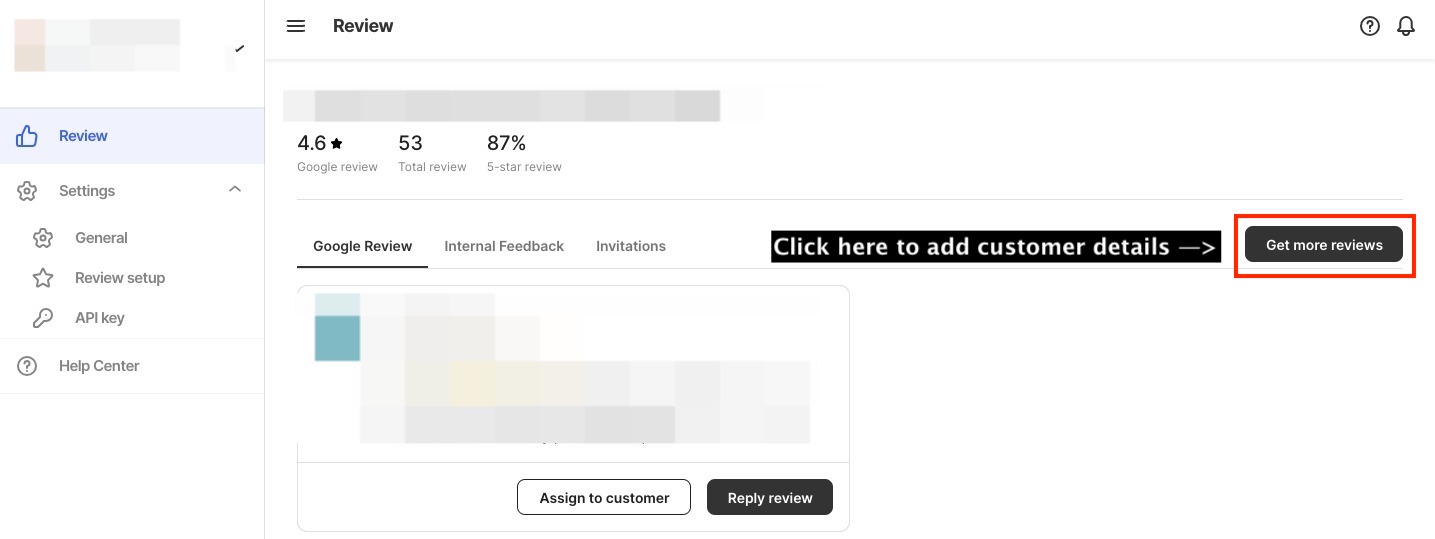The height and width of the screenshot is (539, 1435).
Task: Click the star icon beside Review setup
Action: [x=42, y=278]
